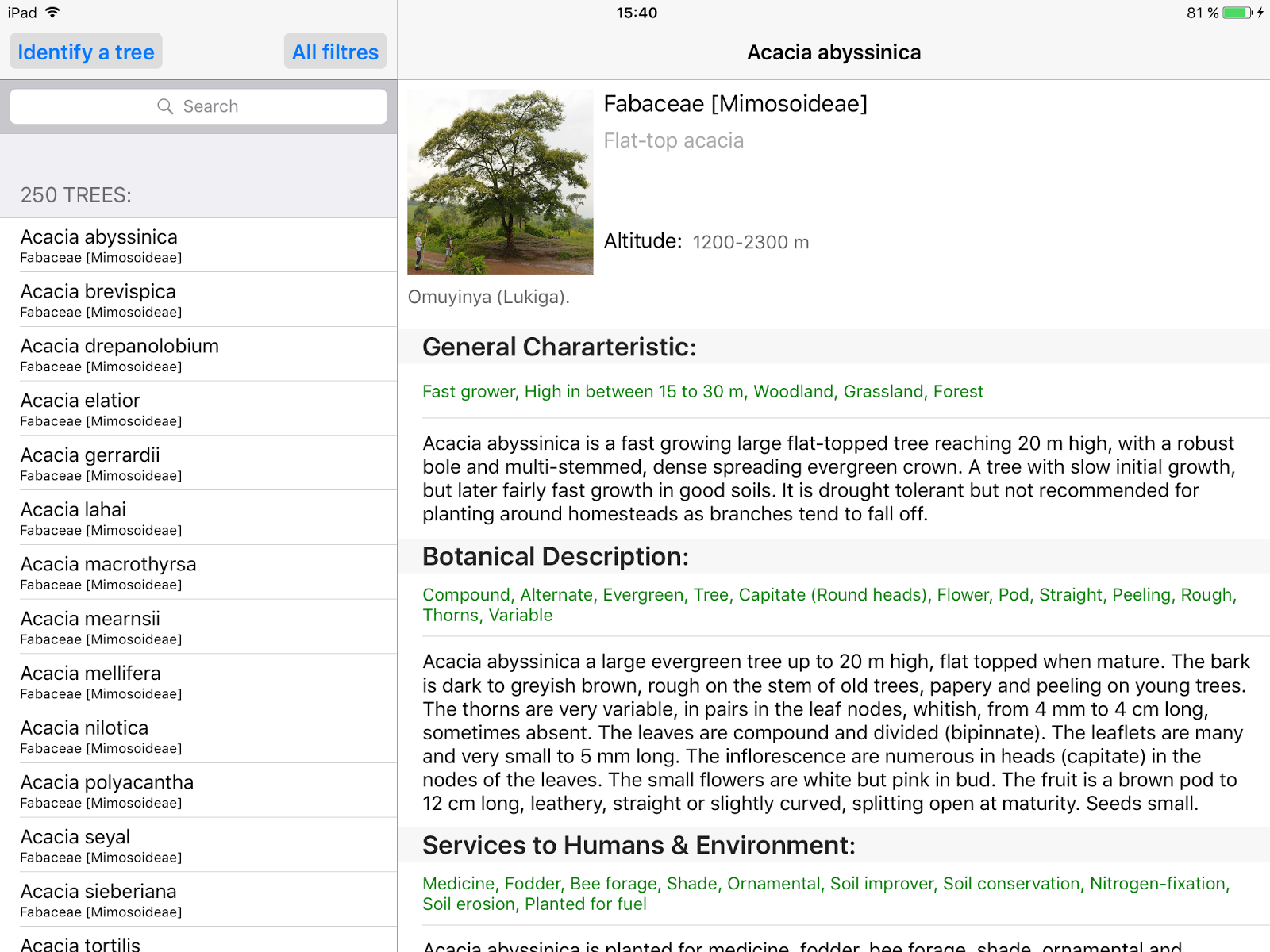Click the green Fast grower characteristics line
Image resolution: width=1270 pixels, height=952 pixels.
[702, 392]
